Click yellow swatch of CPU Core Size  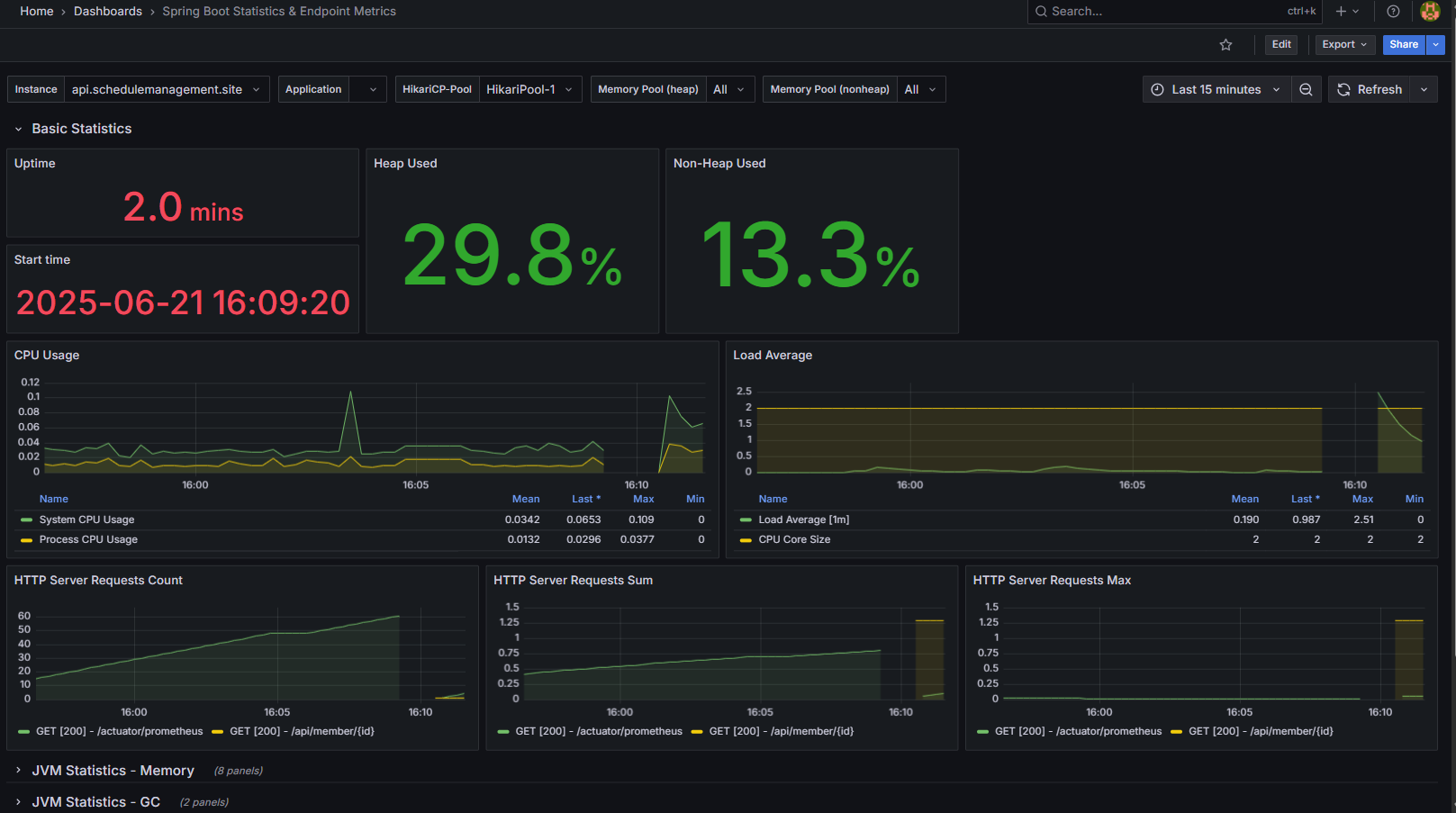point(746,539)
